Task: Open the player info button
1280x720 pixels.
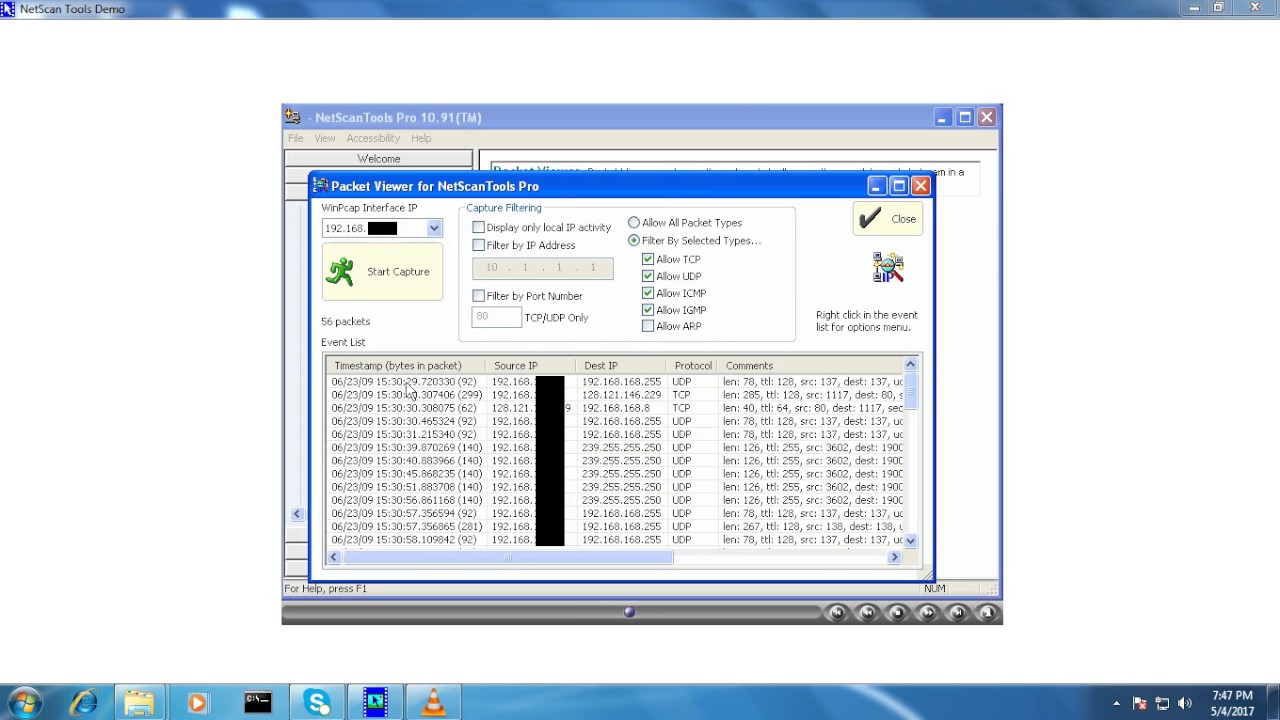Action: pyautogui.click(x=987, y=612)
